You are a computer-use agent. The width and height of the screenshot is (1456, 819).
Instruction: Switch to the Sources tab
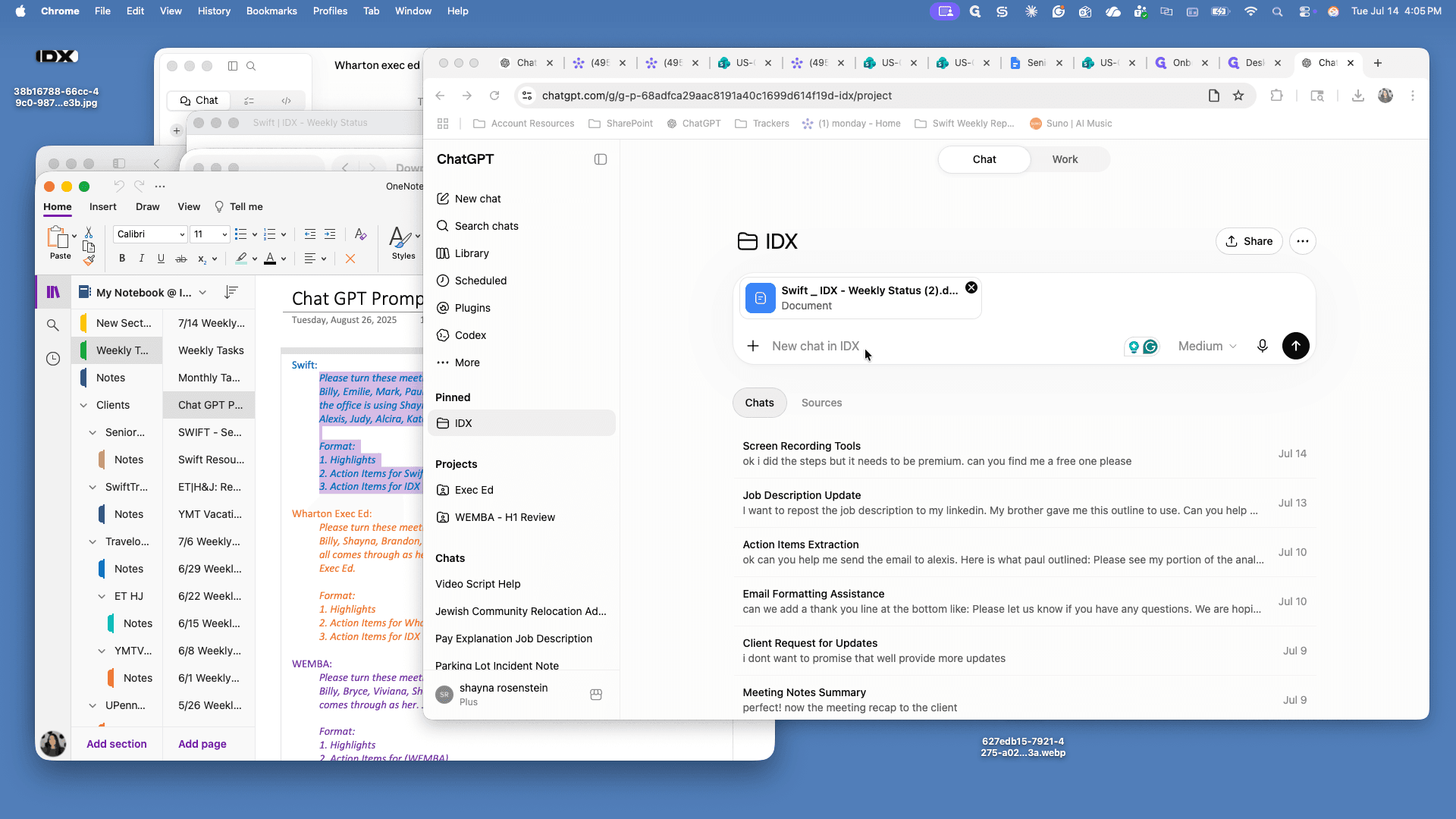coord(822,403)
